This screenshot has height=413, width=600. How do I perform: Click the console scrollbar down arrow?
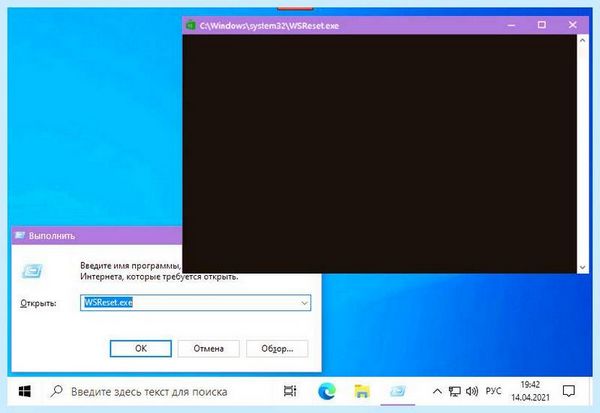point(582,267)
